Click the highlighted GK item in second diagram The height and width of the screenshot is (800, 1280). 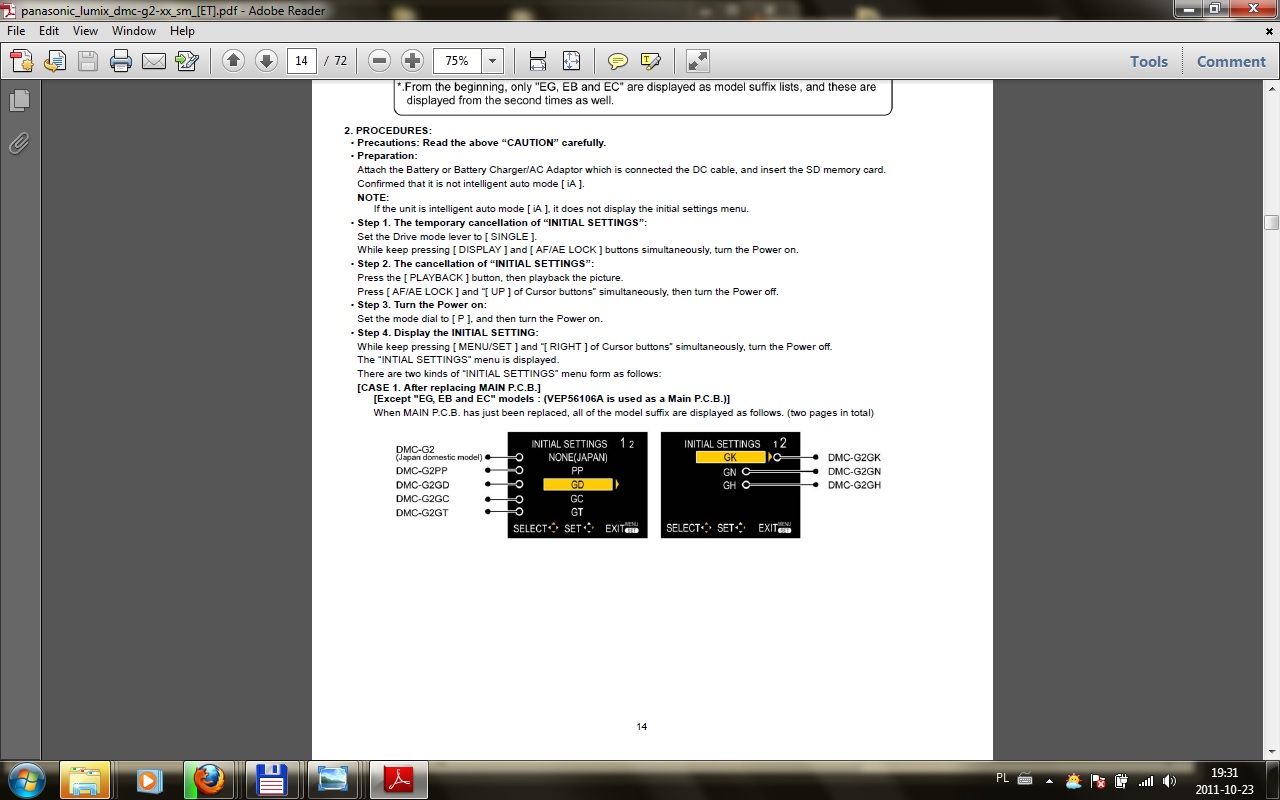pyautogui.click(x=730, y=457)
